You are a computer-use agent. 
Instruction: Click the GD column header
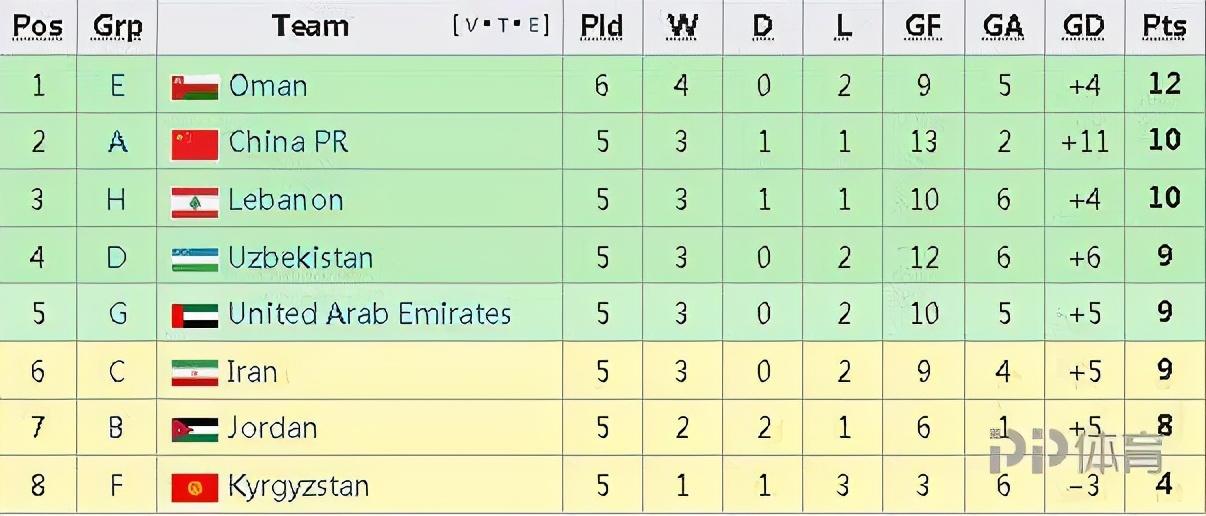pyautogui.click(x=1083, y=27)
